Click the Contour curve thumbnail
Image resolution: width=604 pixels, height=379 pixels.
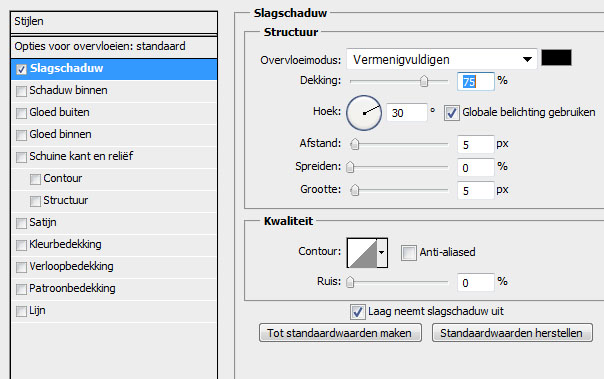pyautogui.click(x=362, y=253)
